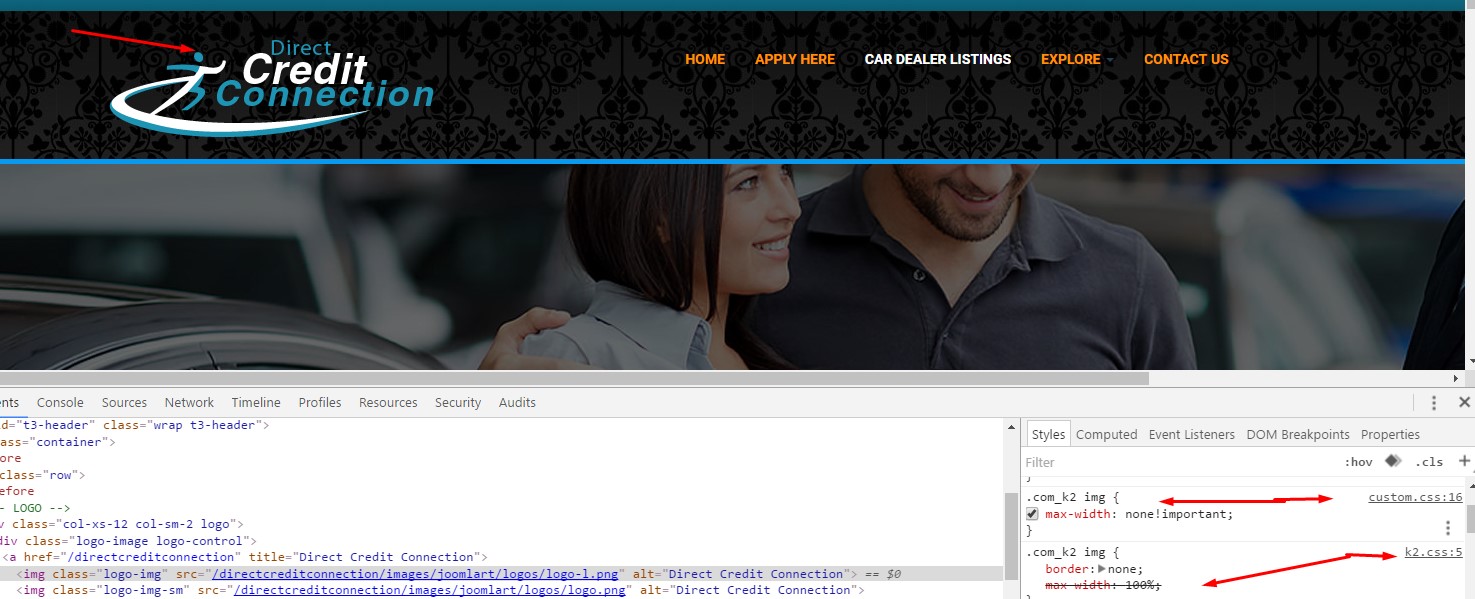
Task: Click inside the Styles filter field
Action: [x=1100, y=461]
